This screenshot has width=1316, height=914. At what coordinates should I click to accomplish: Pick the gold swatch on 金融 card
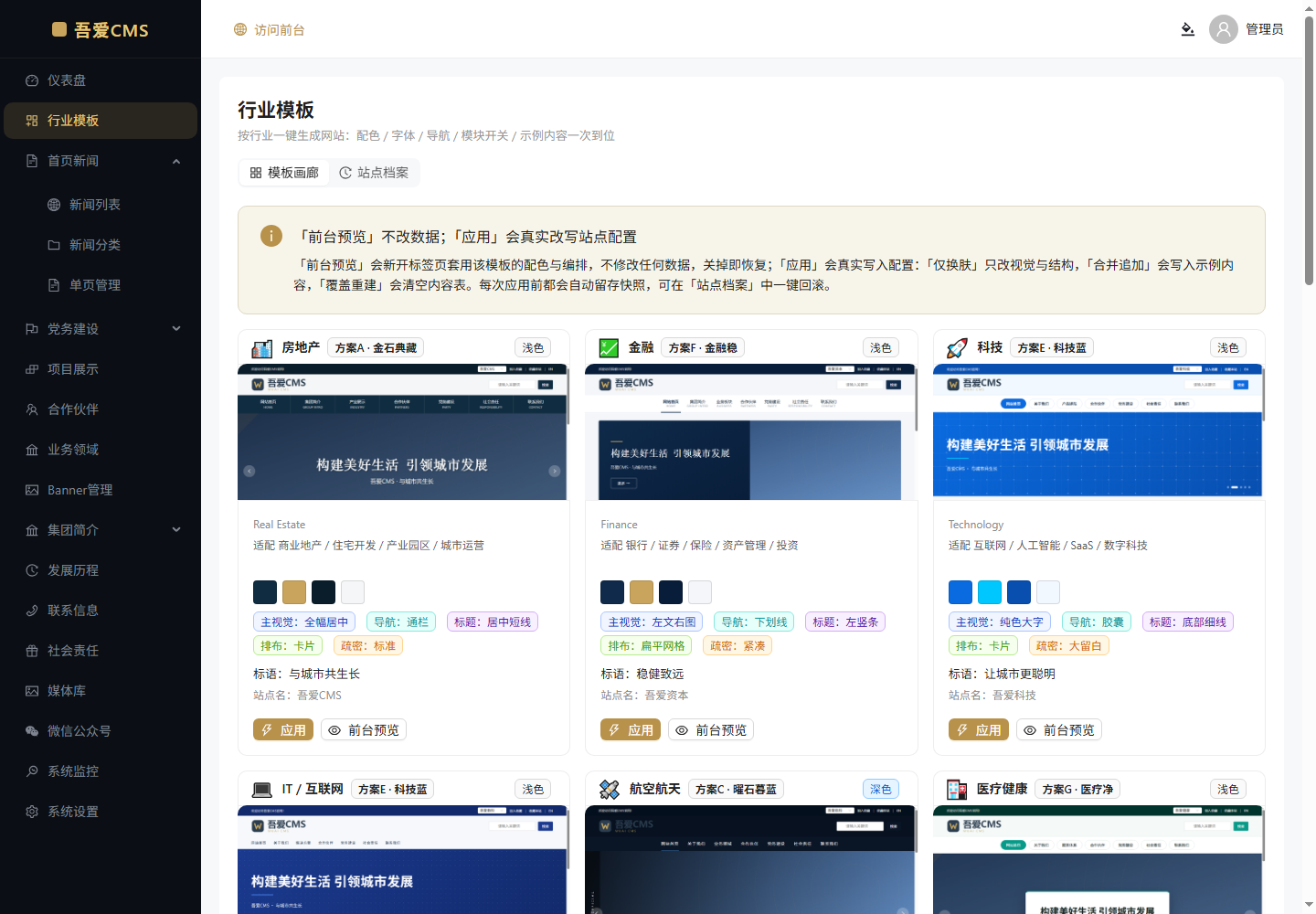click(x=642, y=592)
